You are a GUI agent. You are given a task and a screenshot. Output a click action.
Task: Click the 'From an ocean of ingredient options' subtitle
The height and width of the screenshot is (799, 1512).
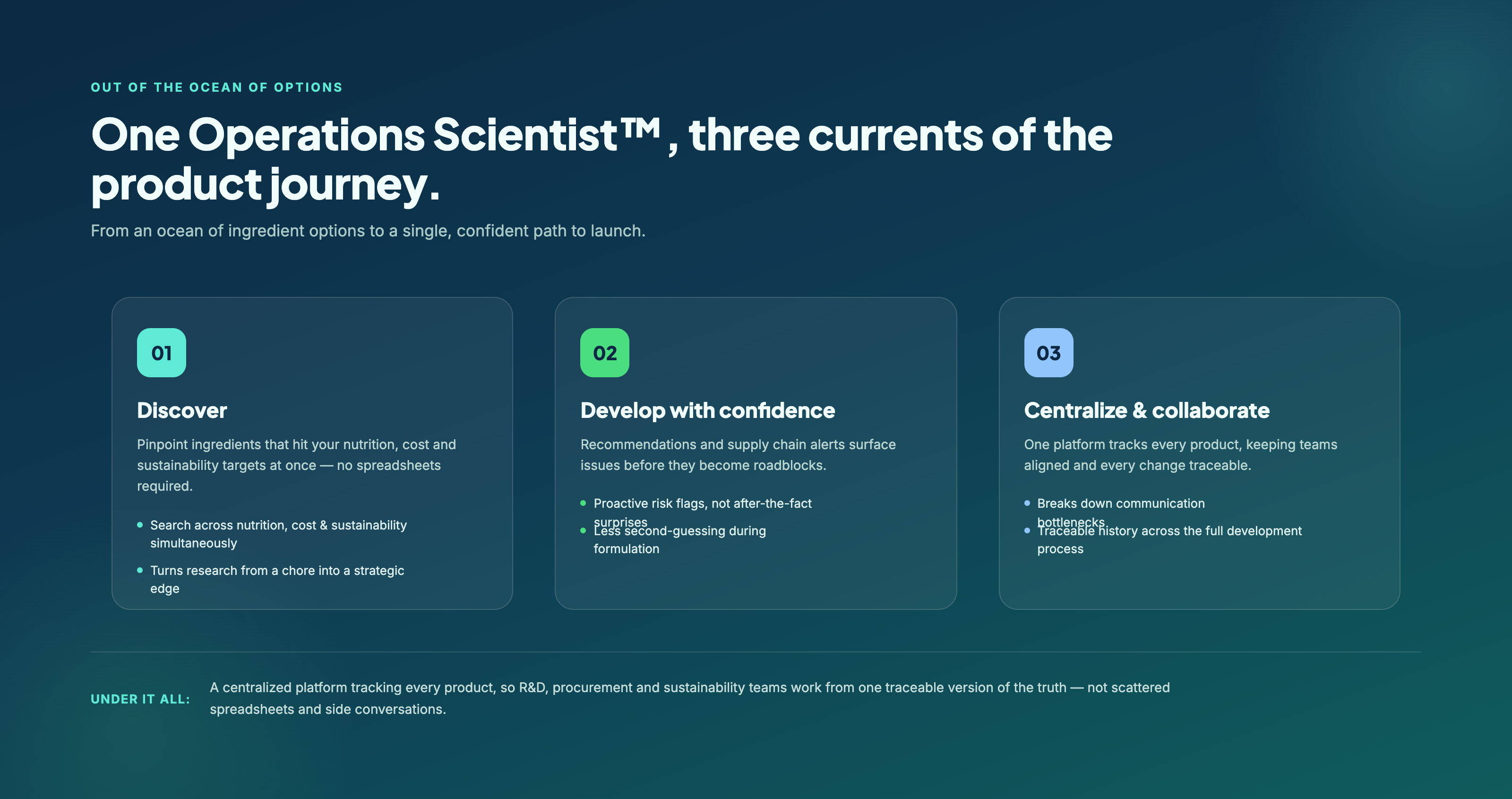(x=368, y=231)
